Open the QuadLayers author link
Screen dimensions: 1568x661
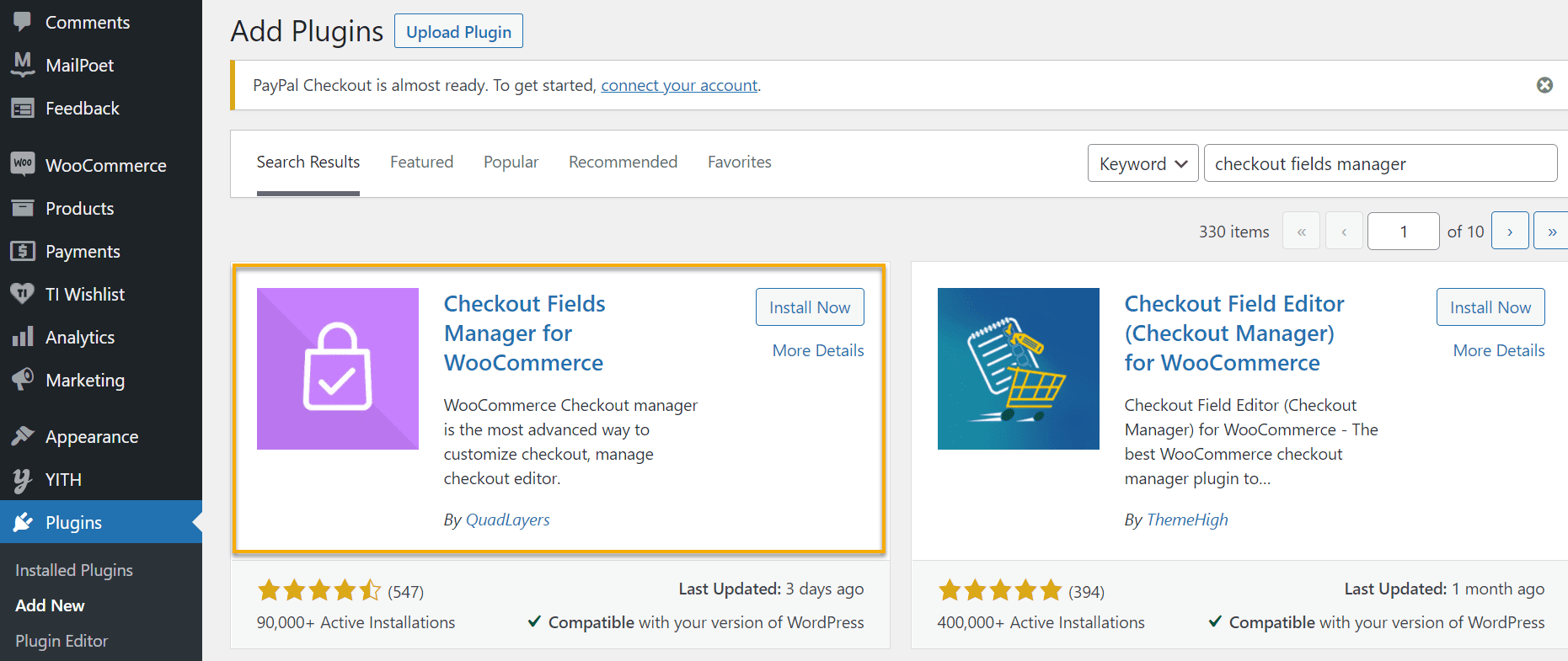(x=507, y=520)
